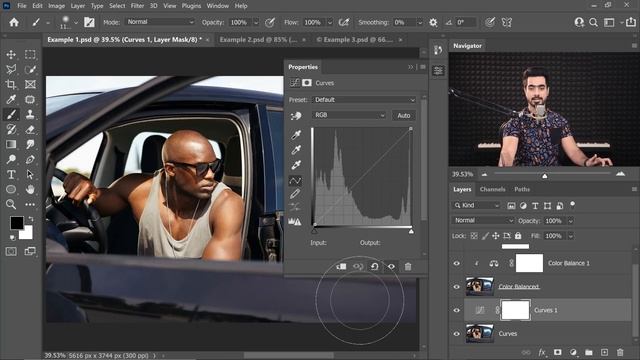Click the Search magnifier icon top right
This screenshot has height=360, width=640.
tap(593, 22)
